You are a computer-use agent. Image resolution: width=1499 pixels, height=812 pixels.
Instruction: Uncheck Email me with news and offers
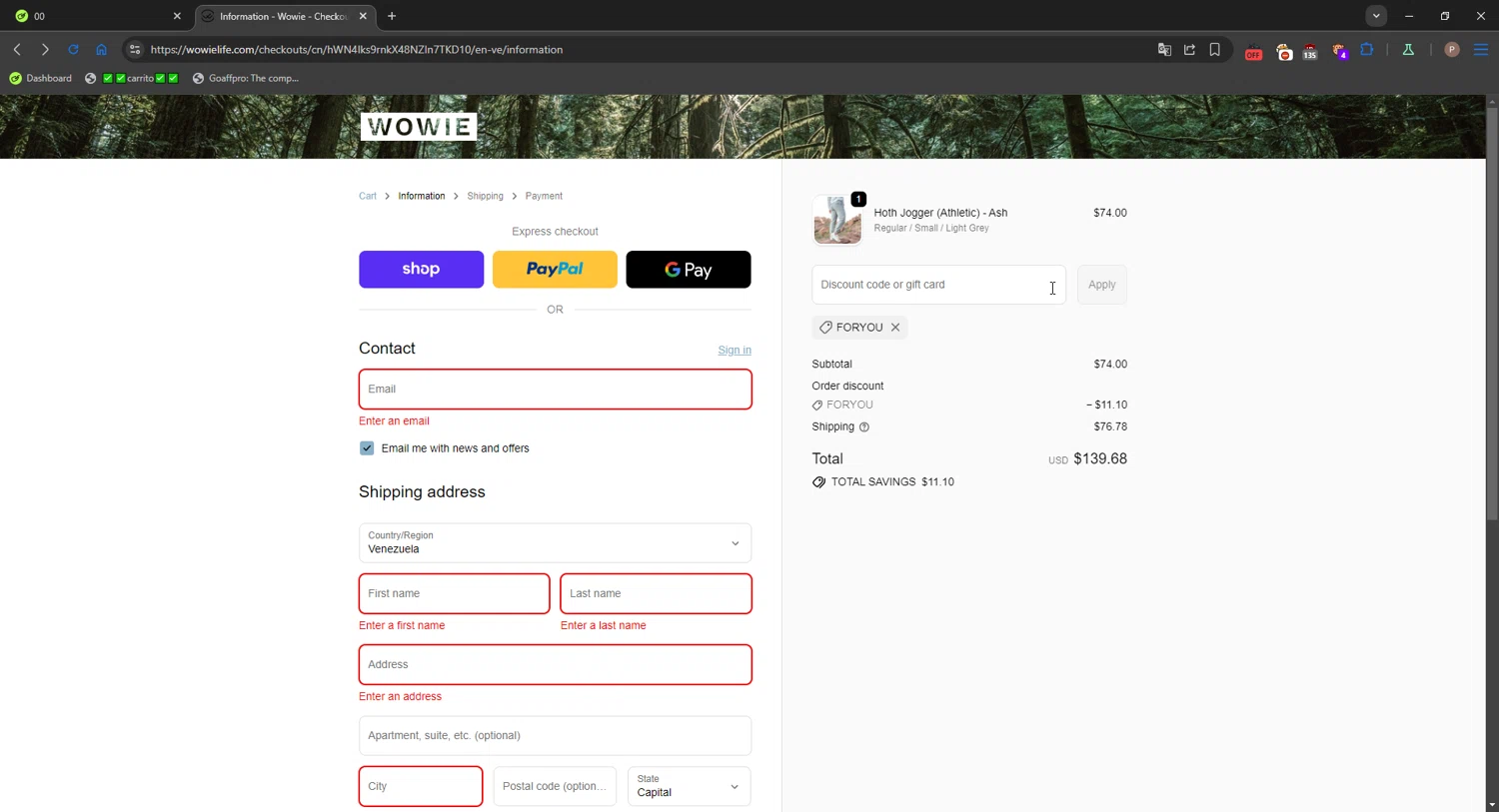coord(367,448)
